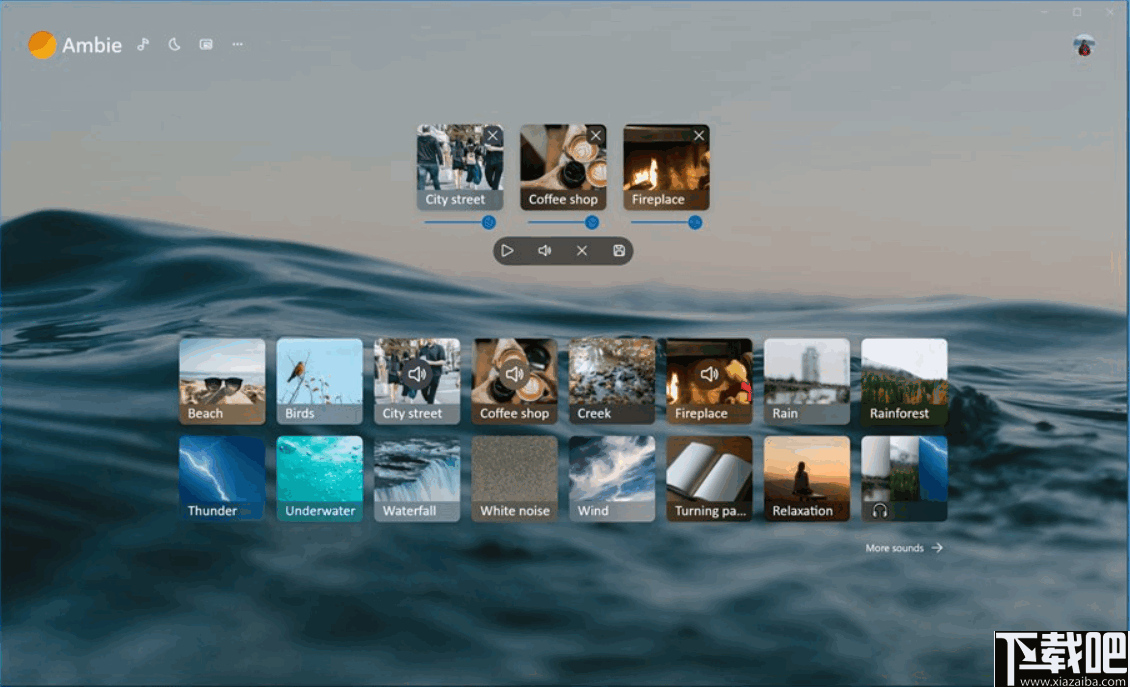Viewport: 1130px width, 687px height.
Task: Open the sleep timer moon icon
Action: [174, 44]
